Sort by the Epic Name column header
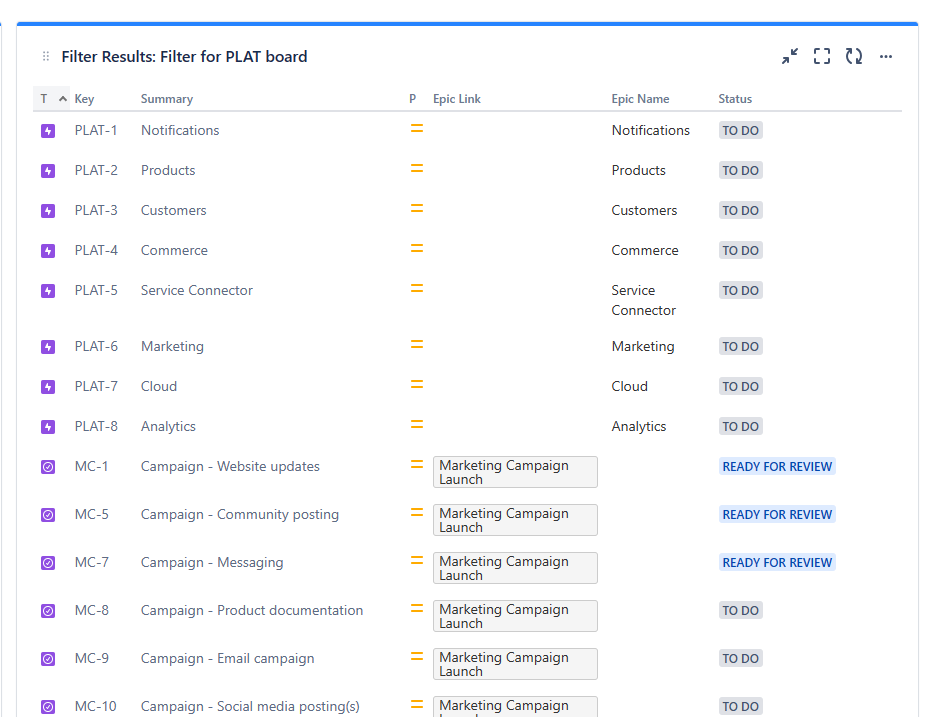 pos(640,99)
